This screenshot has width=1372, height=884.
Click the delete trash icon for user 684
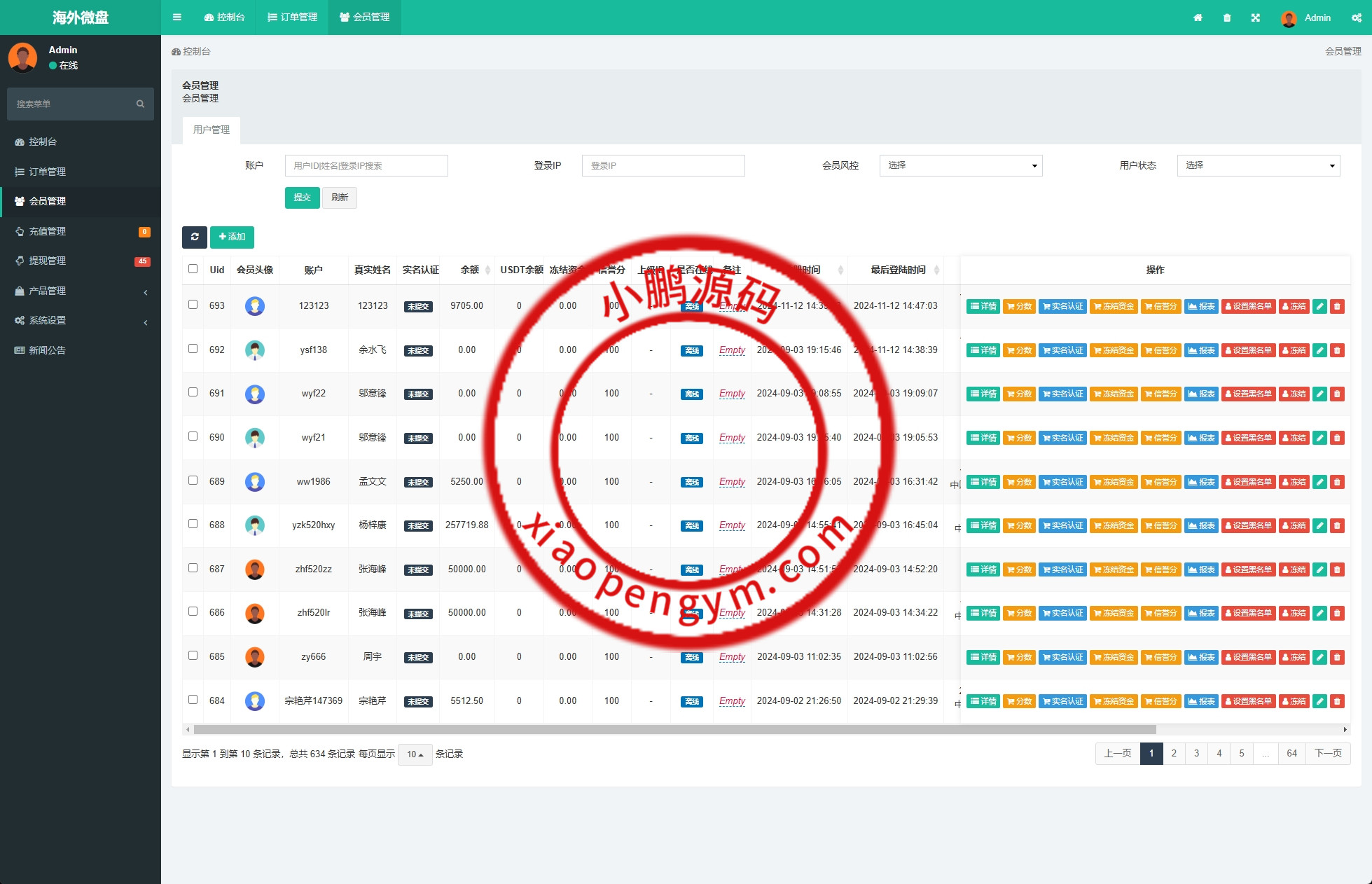(x=1337, y=701)
